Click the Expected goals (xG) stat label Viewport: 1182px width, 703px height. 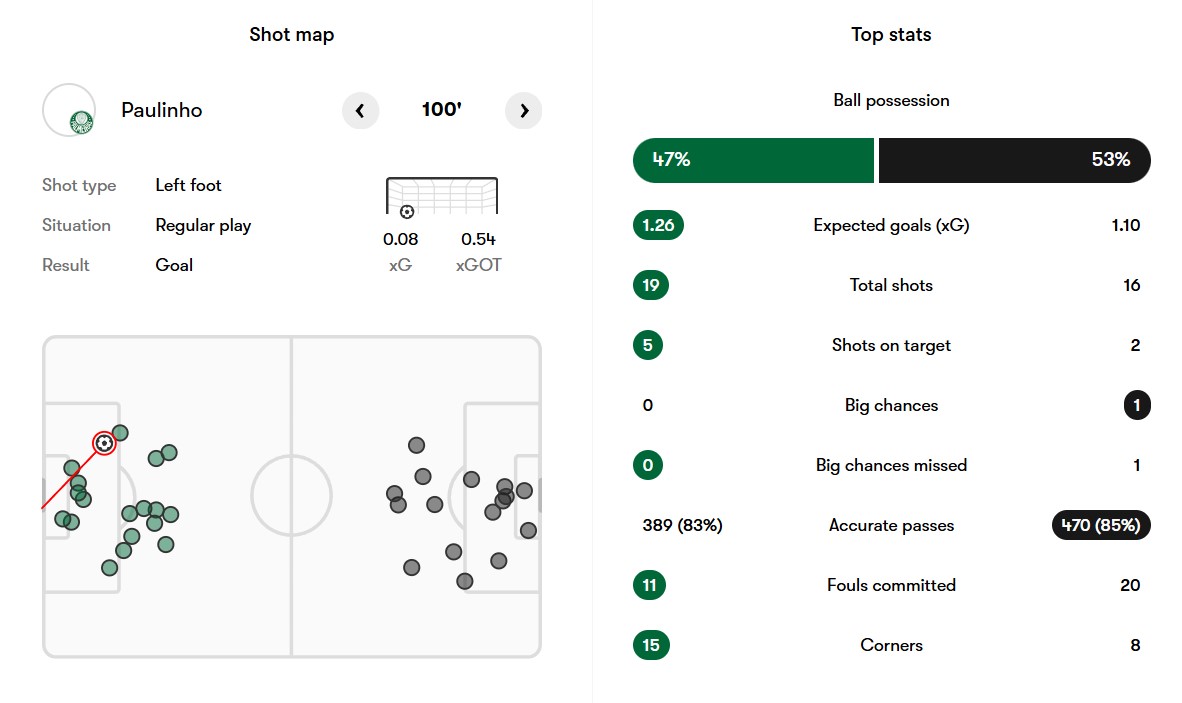point(891,225)
